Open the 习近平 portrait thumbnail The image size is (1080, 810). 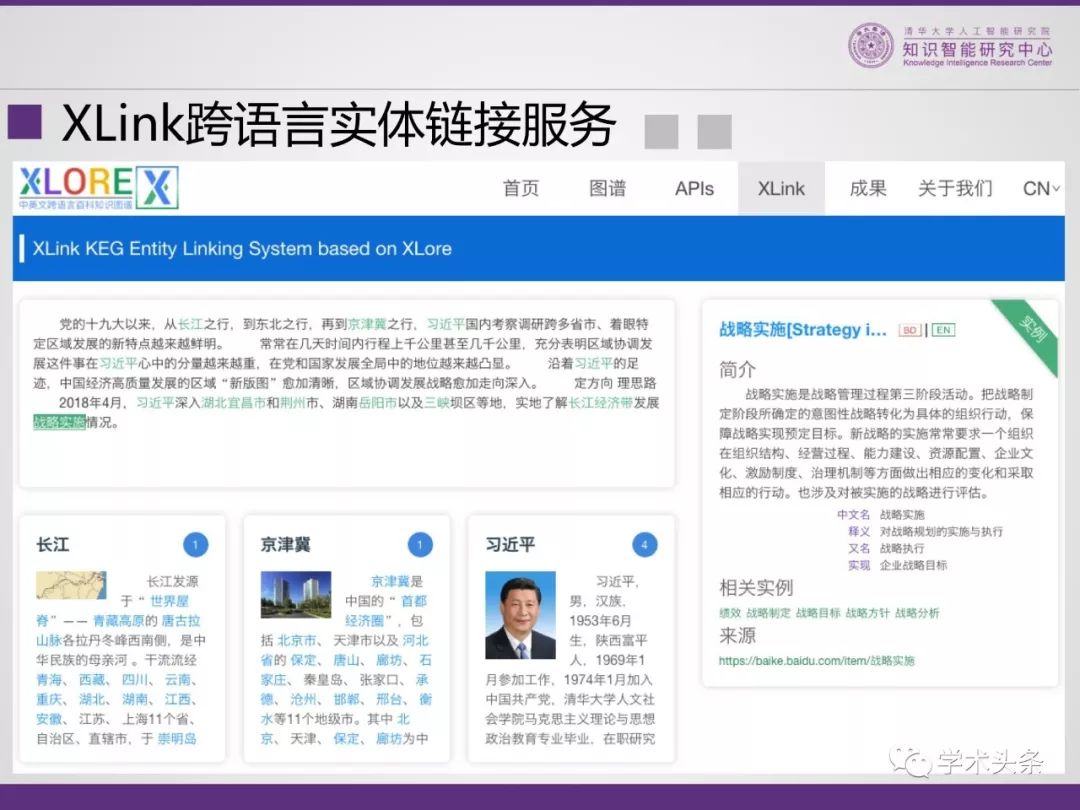[x=521, y=614]
